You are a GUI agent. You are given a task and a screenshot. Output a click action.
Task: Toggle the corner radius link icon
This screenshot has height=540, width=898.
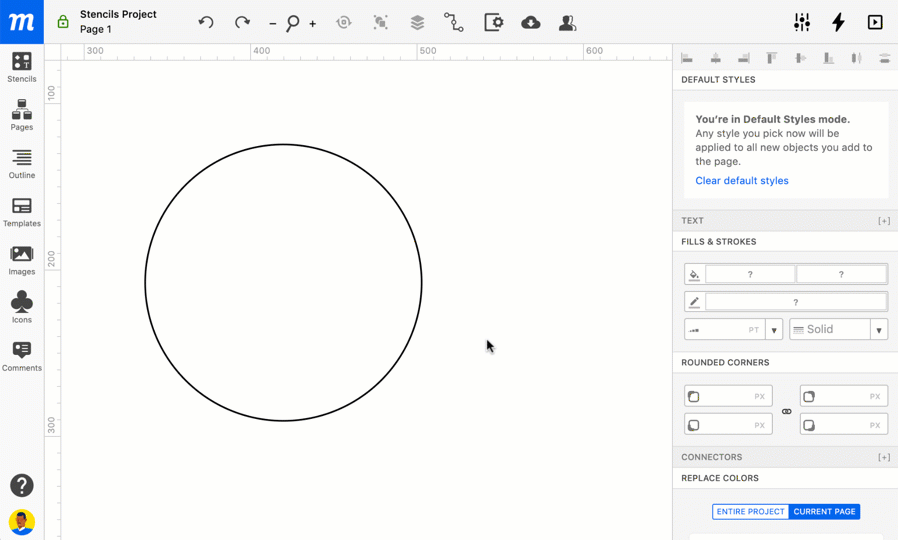tap(786, 411)
